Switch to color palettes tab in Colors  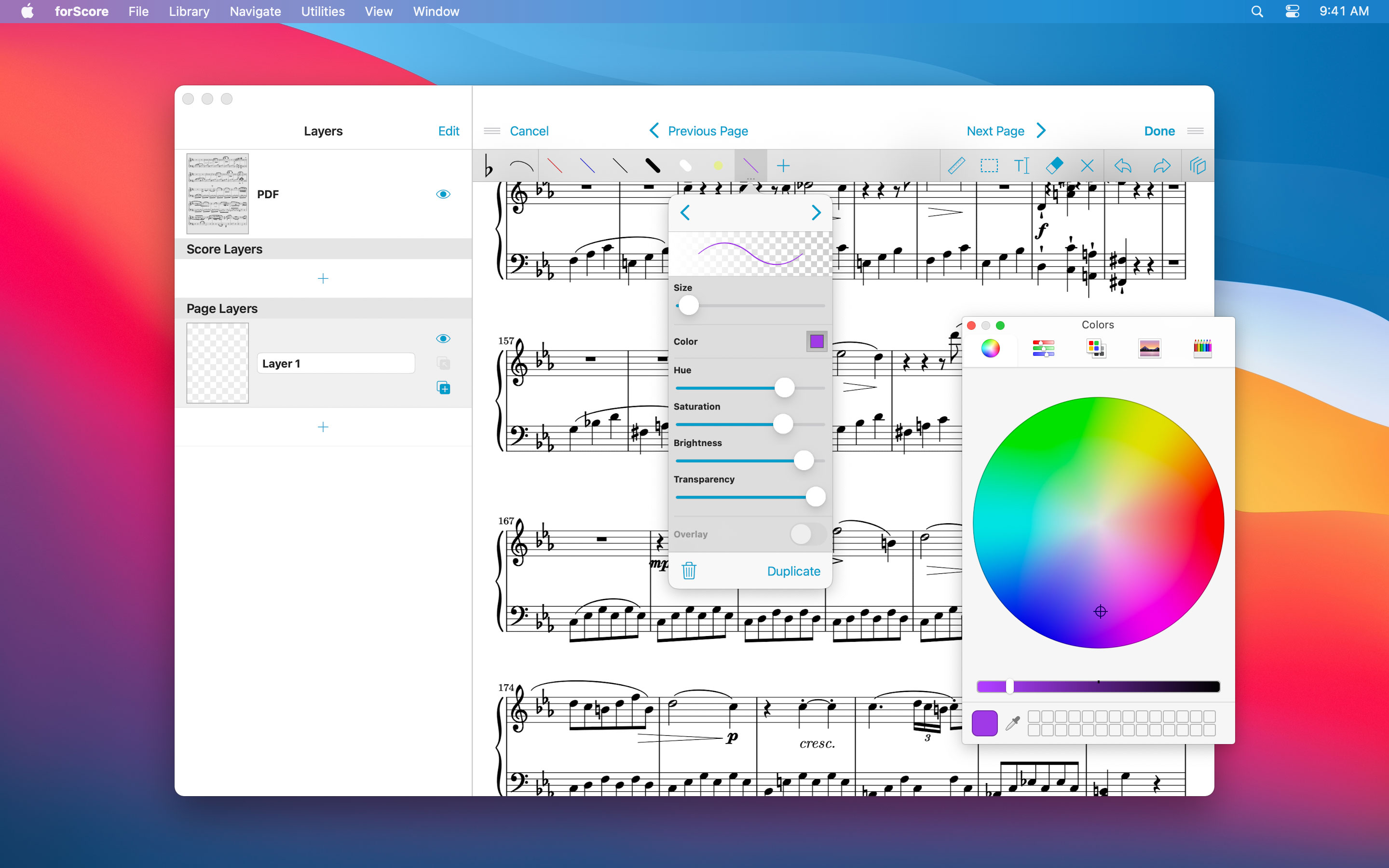(1096, 348)
